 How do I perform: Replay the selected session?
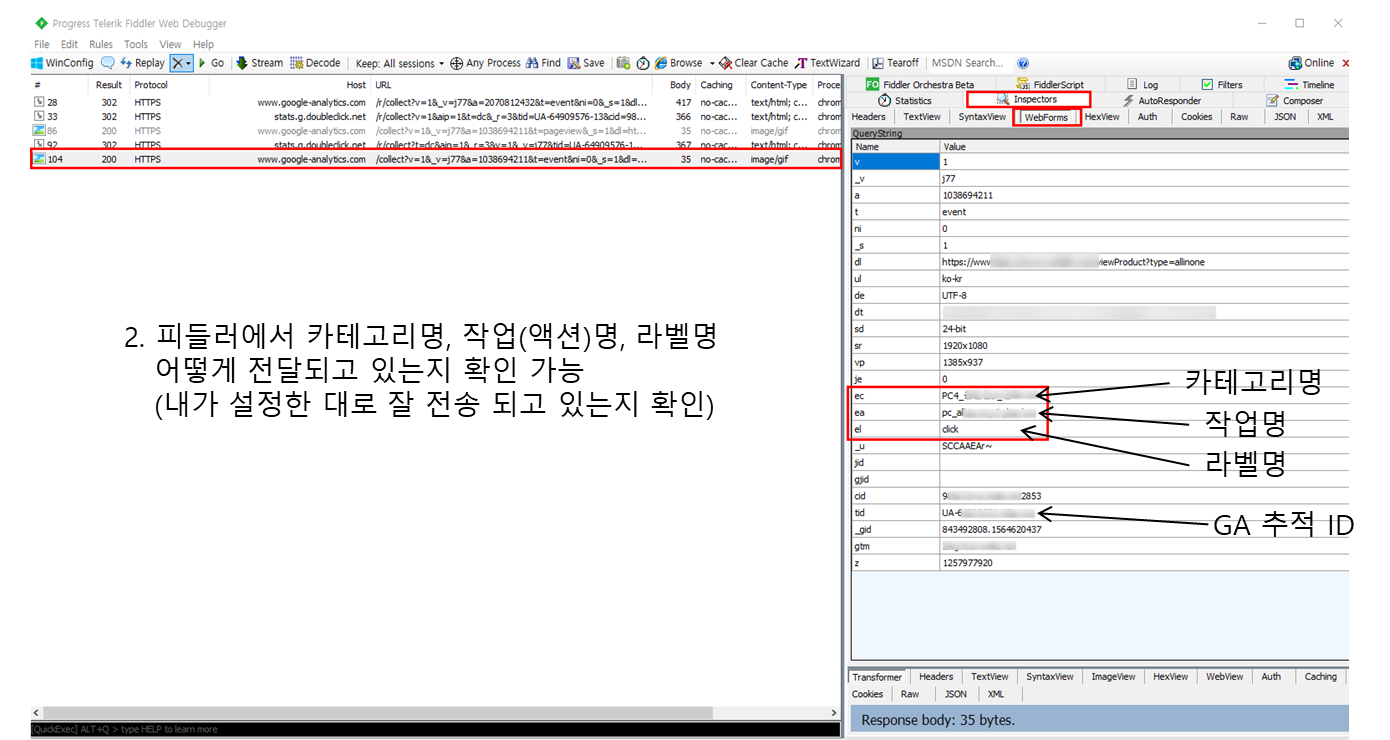point(142,63)
